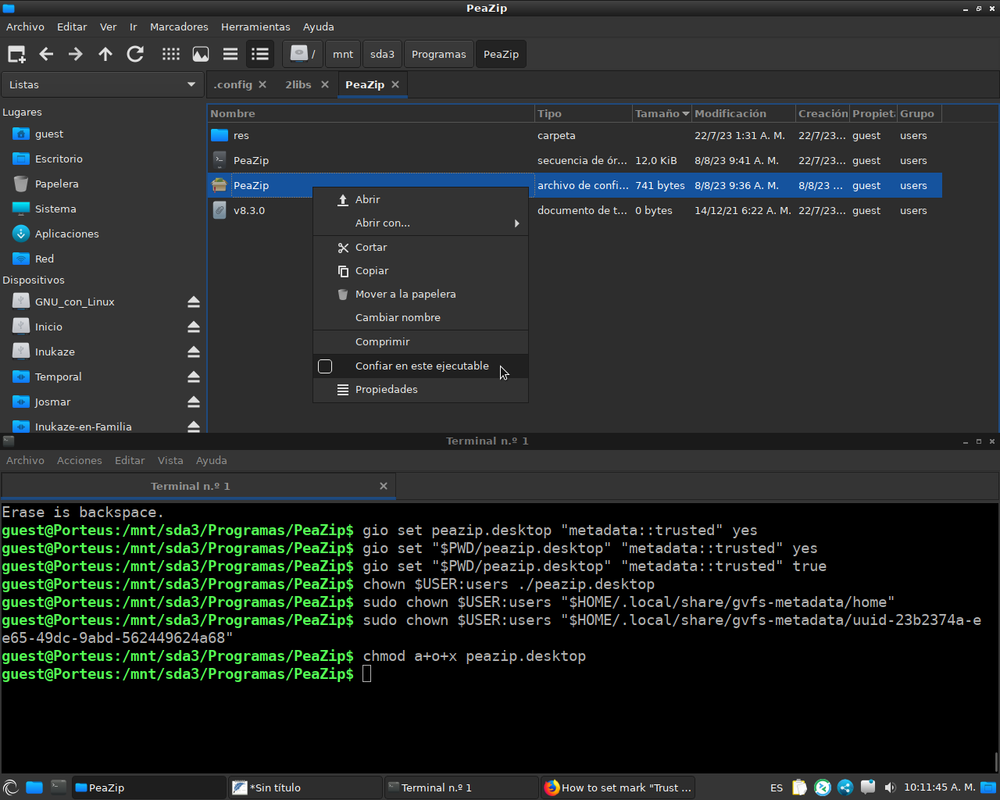Eject the Inicio device
This screenshot has height=800, width=1000.
[194, 327]
